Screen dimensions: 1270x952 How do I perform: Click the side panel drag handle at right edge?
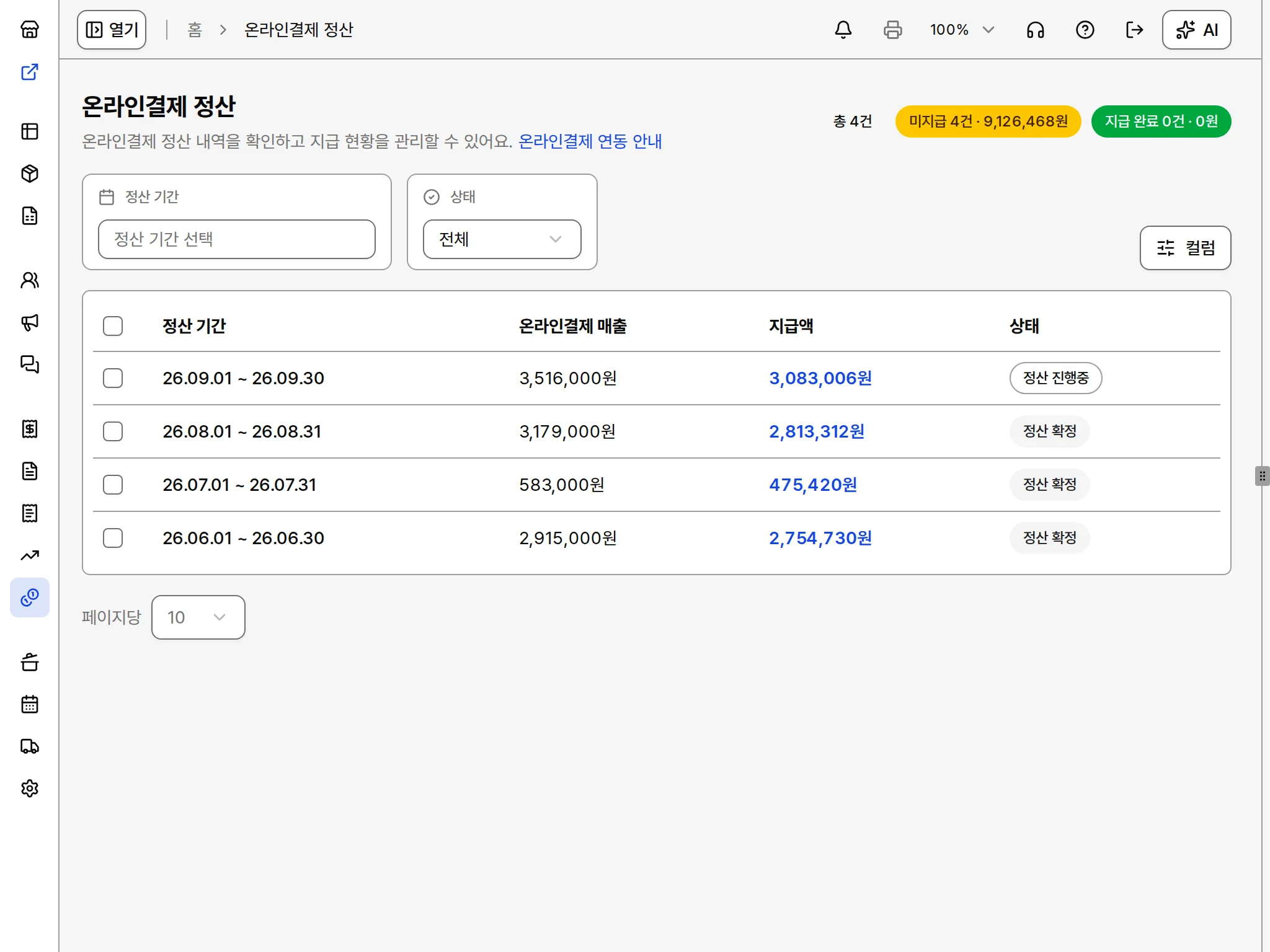1263,476
